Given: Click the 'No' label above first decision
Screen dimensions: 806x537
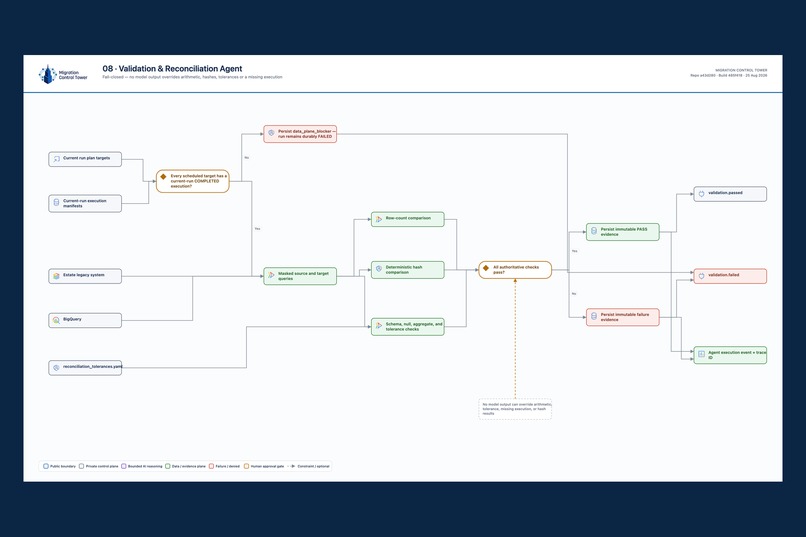Looking at the screenshot, I should [x=247, y=157].
